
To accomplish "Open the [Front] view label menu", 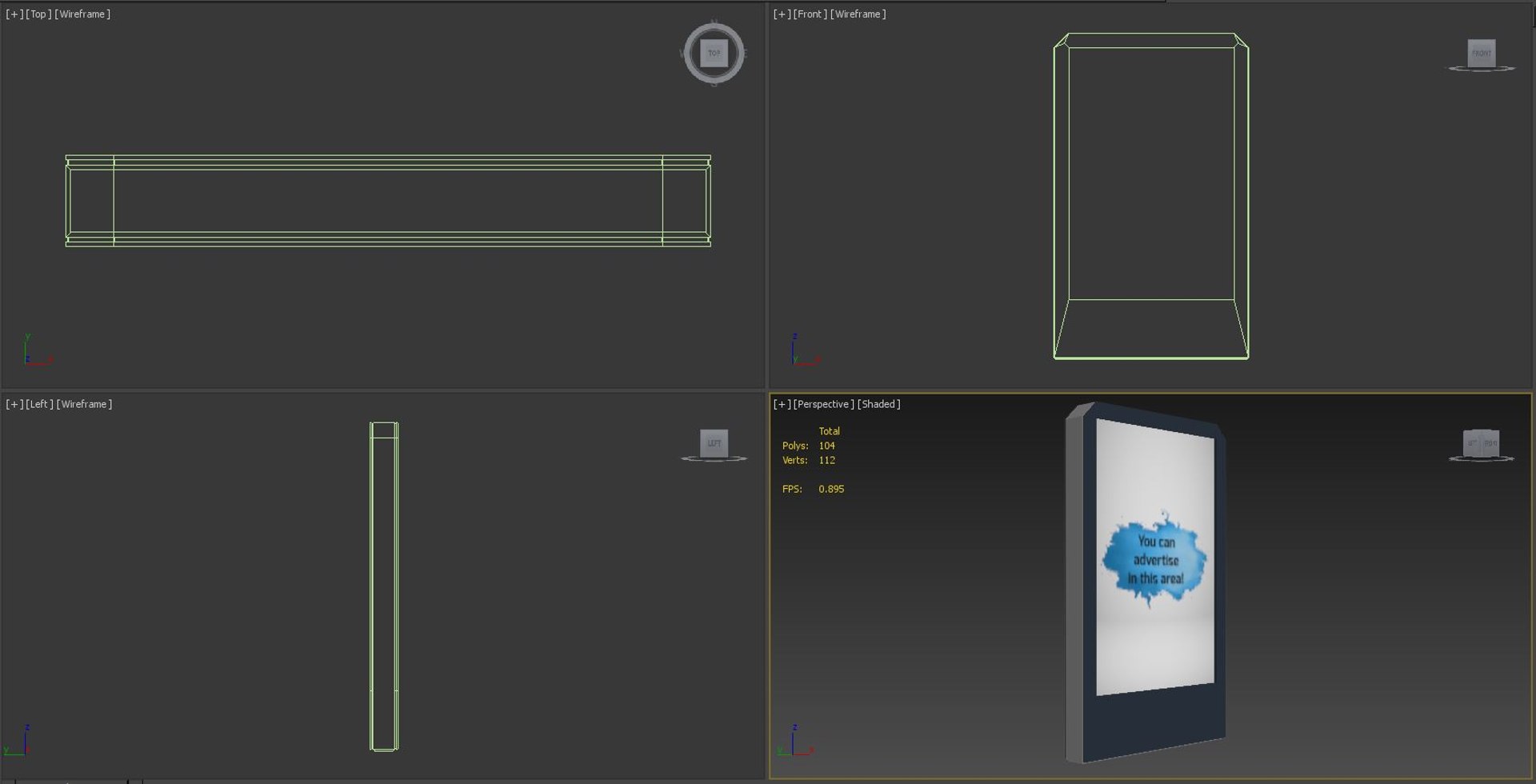I will click(810, 14).
